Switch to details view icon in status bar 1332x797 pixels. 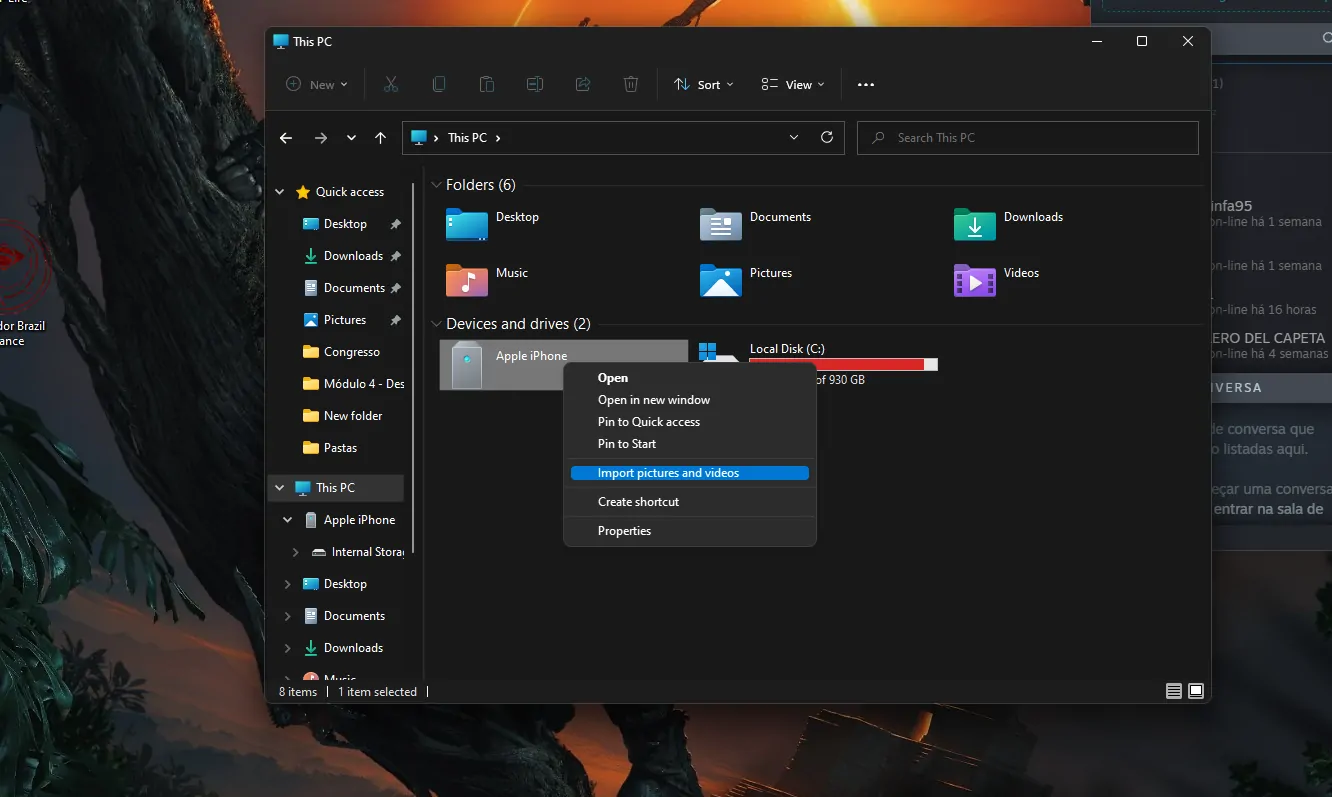1174,691
